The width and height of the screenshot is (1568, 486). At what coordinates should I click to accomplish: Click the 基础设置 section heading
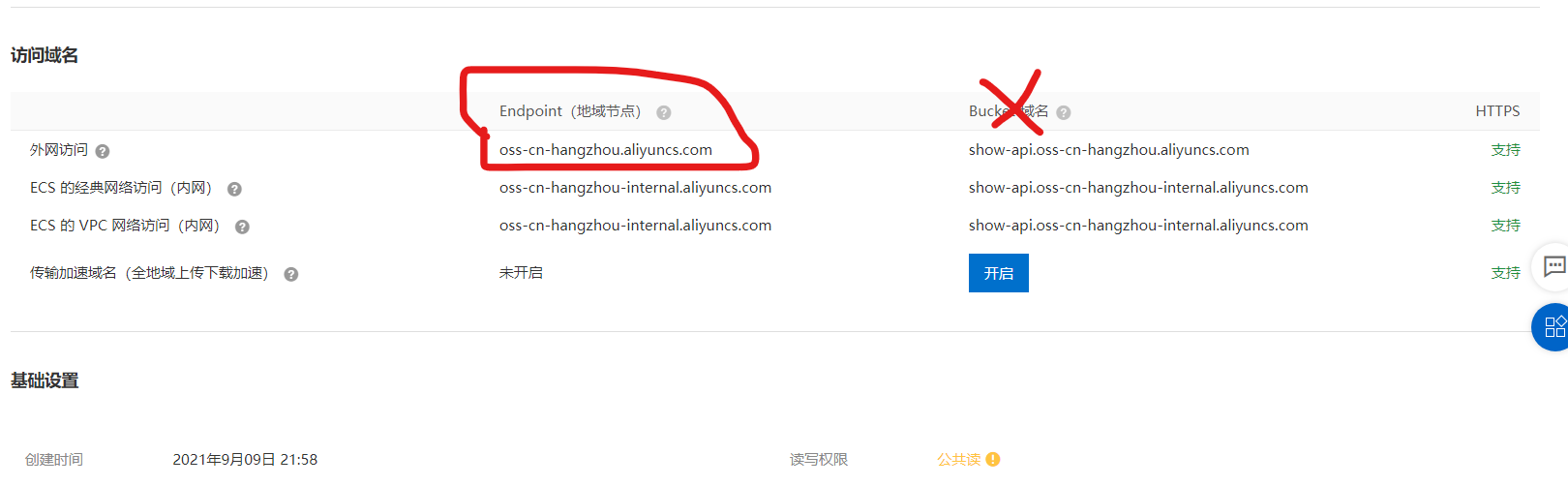click(x=45, y=380)
